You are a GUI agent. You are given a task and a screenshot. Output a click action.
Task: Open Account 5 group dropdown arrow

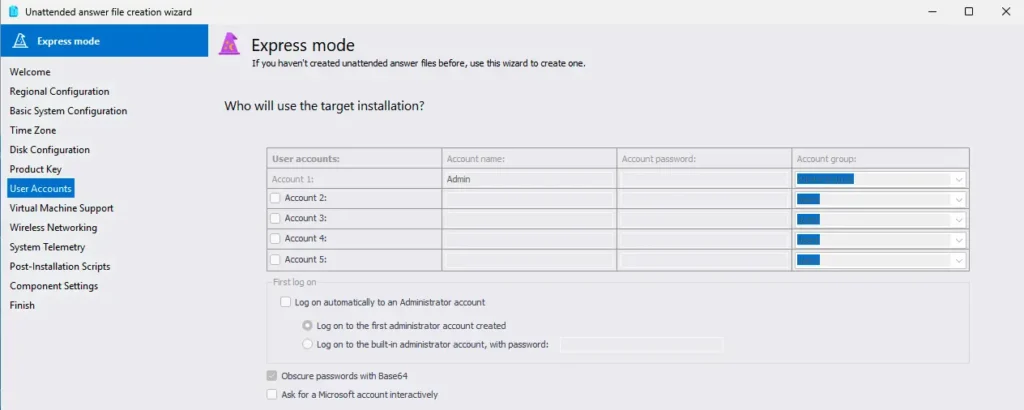(x=959, y=260)
